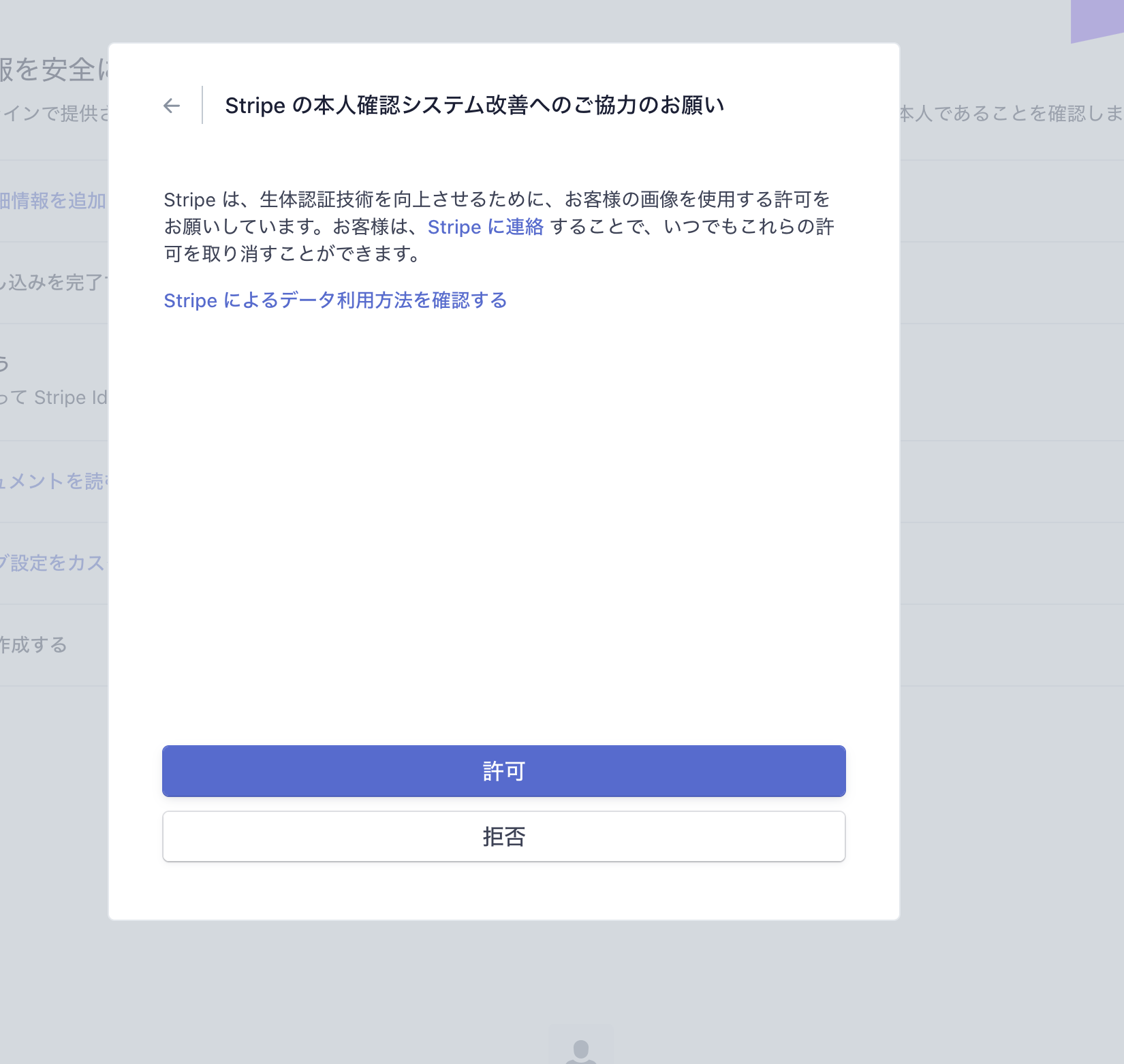Click the back arrow in dialog header
The image size is (1124, 1064).
172,106
